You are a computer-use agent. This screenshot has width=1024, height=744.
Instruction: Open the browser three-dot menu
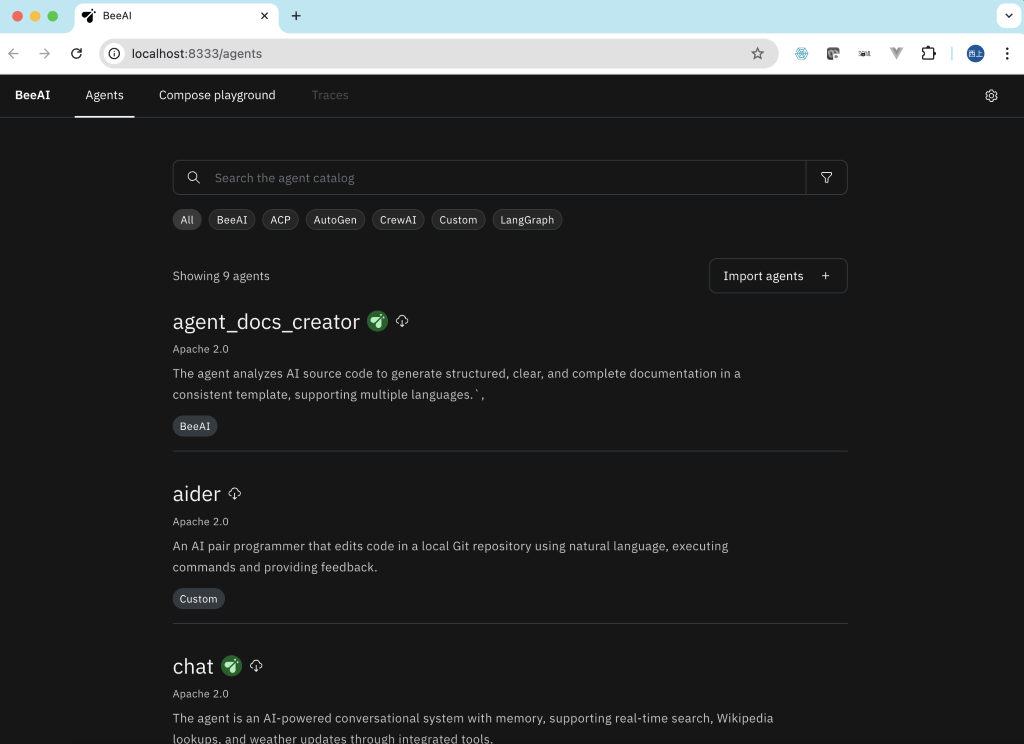click(1006, 54)
